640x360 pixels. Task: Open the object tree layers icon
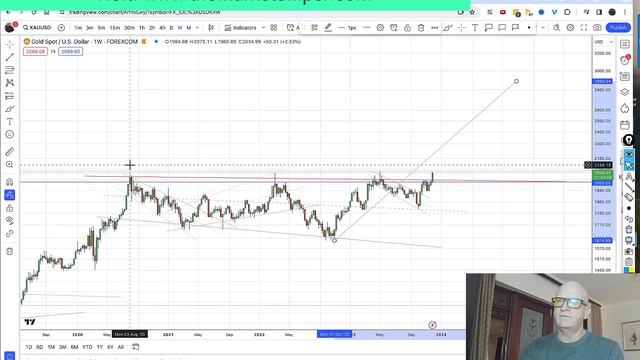[625, 93]
